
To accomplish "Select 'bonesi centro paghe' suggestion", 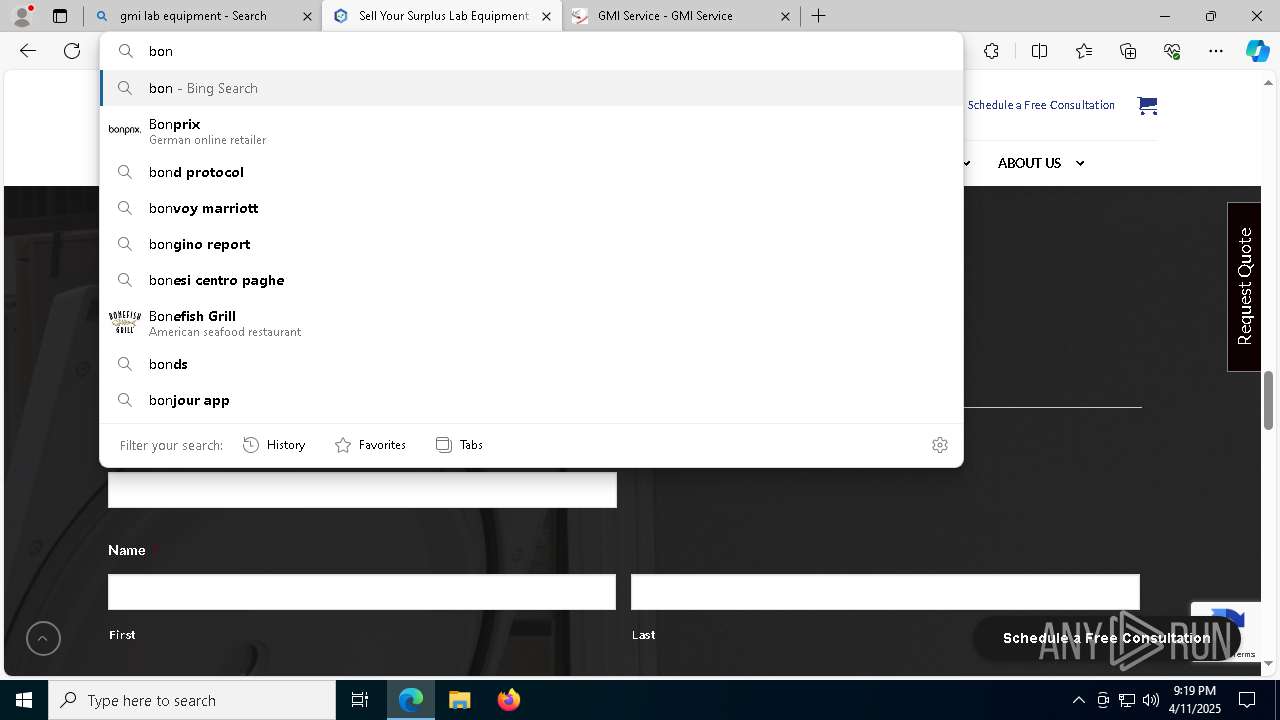I will [531, 280].
